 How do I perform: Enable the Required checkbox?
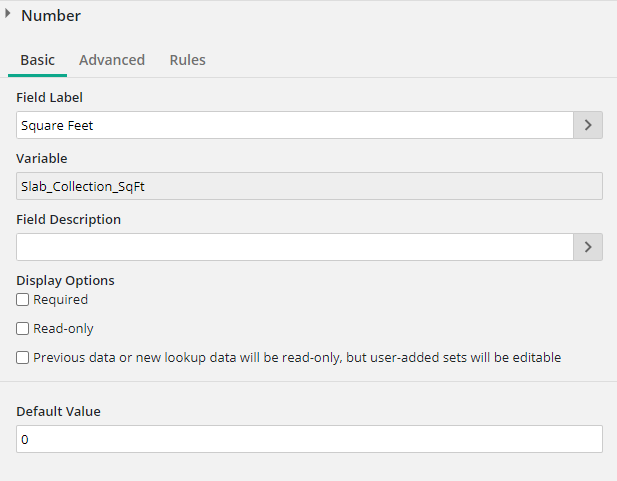pos(23,300)
